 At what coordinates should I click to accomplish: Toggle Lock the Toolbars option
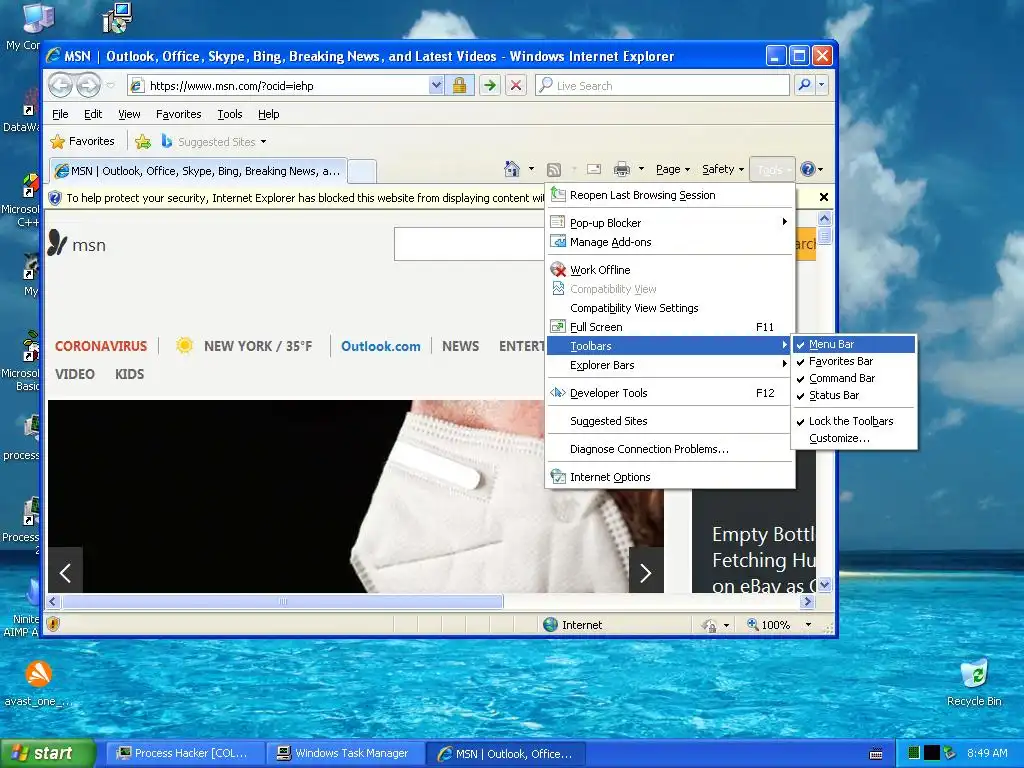[854, 421]
